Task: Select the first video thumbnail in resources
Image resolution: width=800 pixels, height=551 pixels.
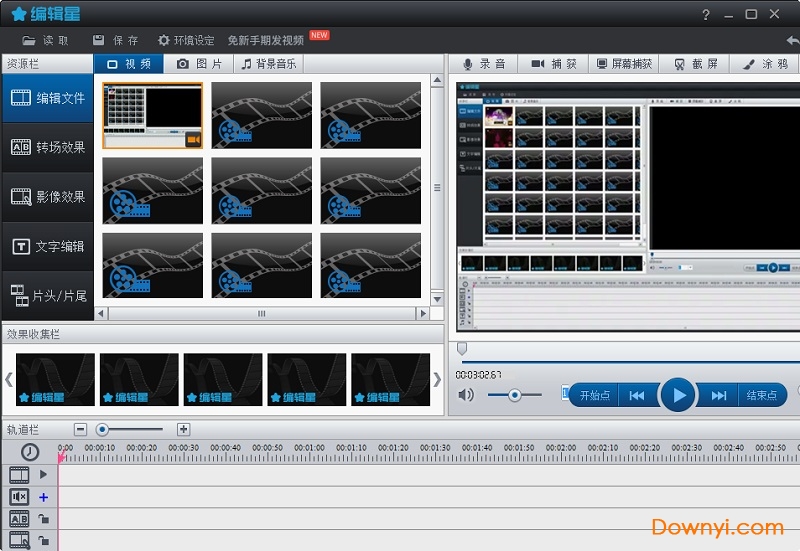Action: pos(152,115)
